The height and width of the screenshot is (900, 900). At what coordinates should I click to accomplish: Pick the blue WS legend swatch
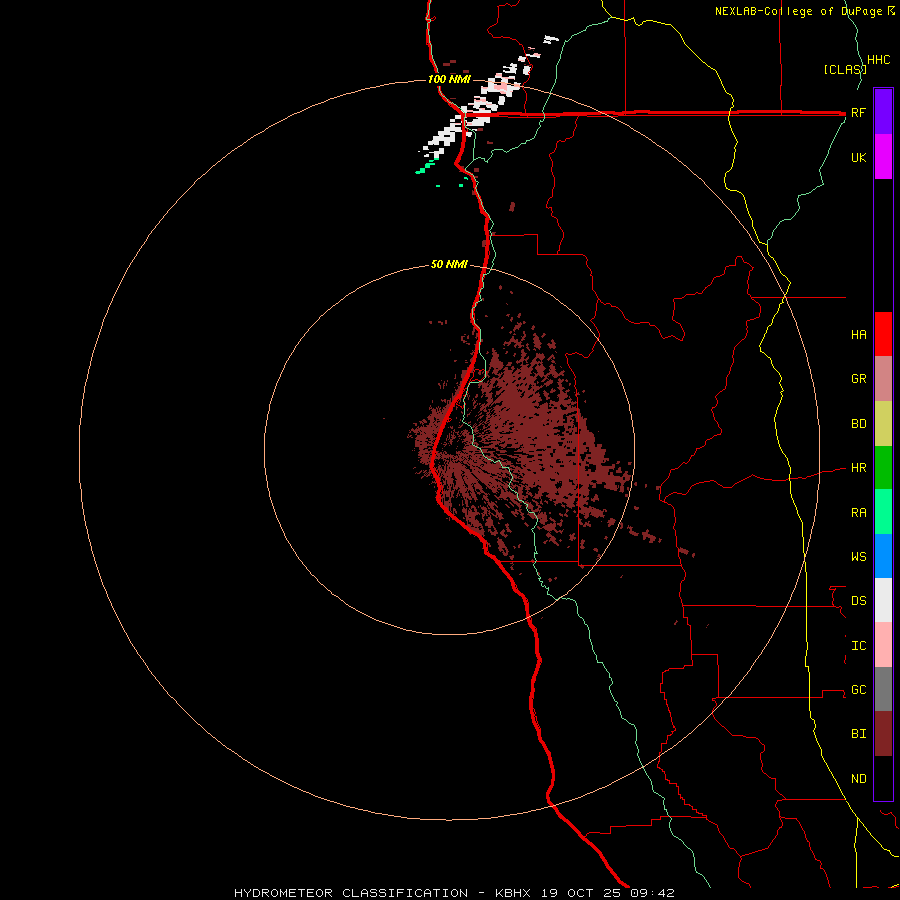[883, 556]
